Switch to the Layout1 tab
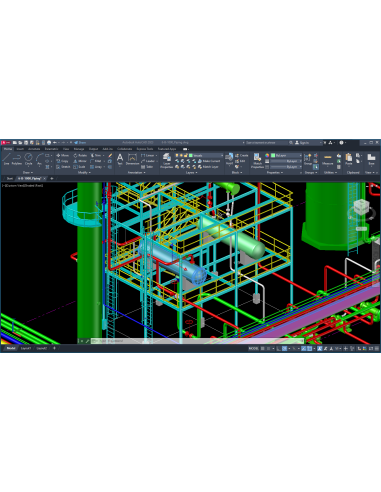 (26, 348)
